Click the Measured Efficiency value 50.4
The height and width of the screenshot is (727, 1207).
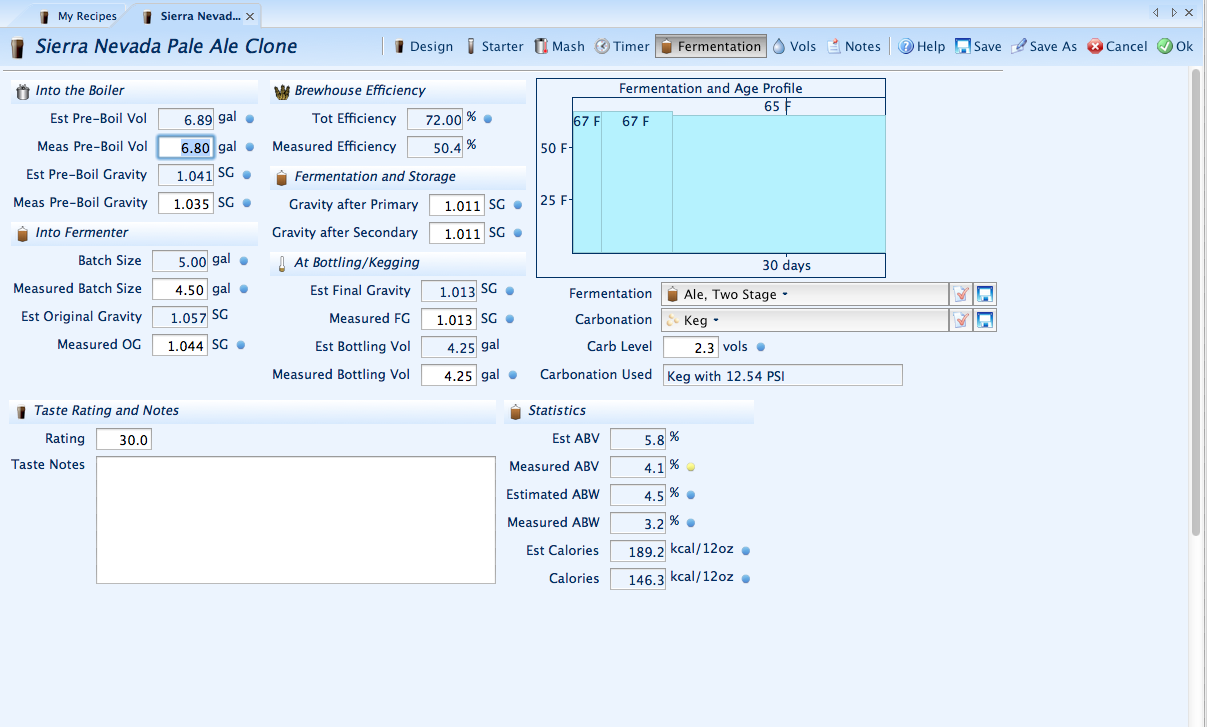click(435, 147)
